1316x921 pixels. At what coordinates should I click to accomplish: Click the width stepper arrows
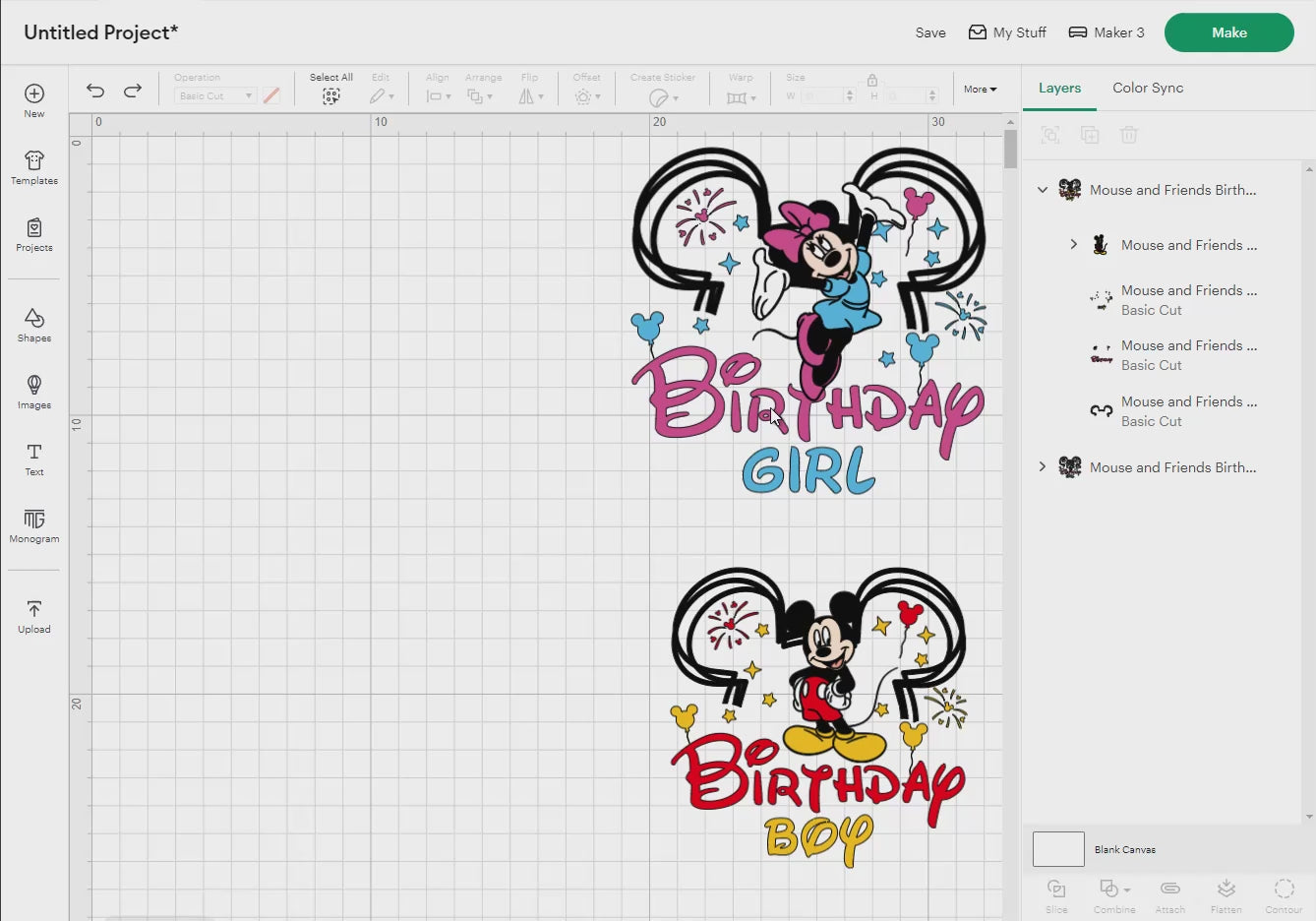click(x=851, y=95)
